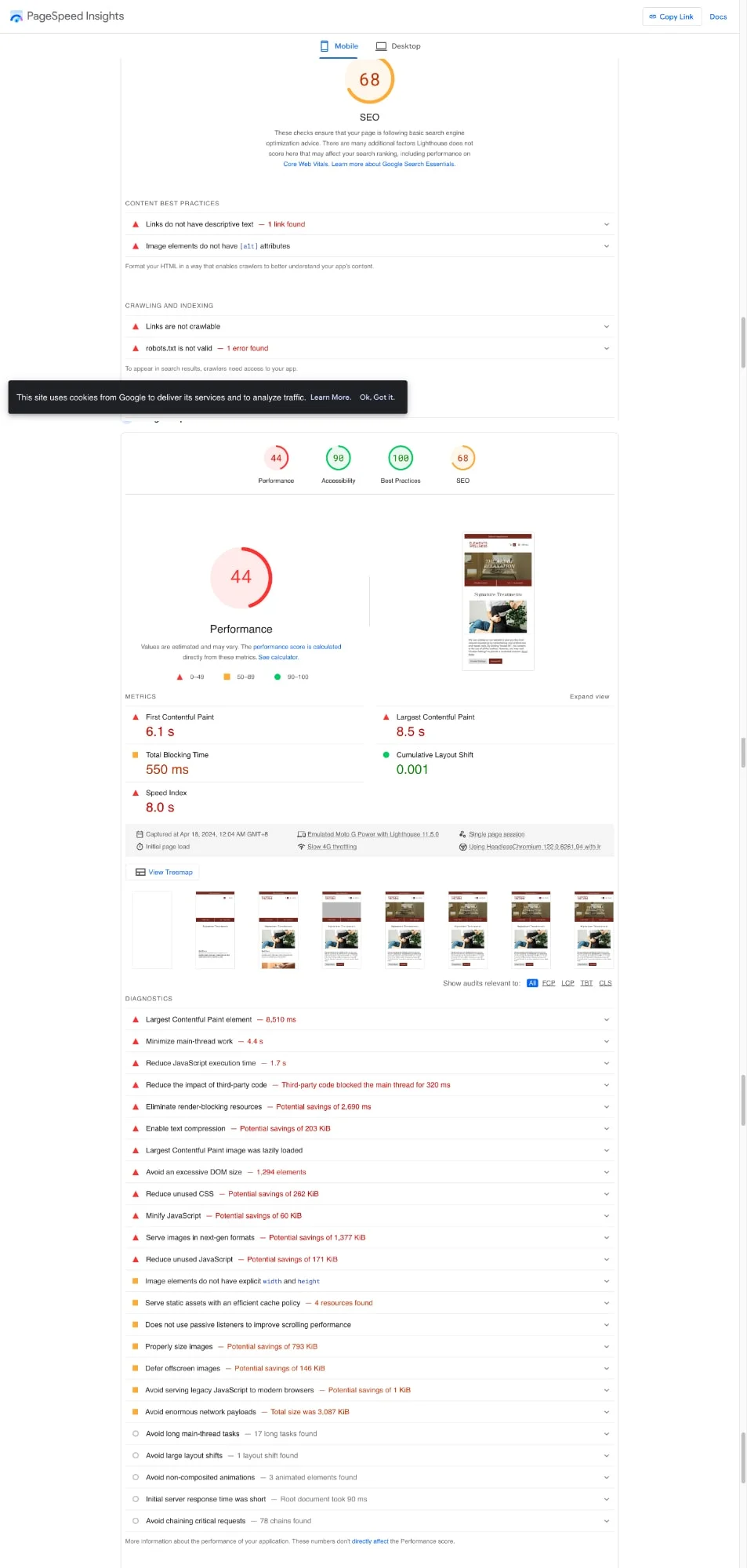This screenshot has width=747, height=1568.
Task: Expand 'Enable text compression' diagnostic
Action: click(369, 1129)
